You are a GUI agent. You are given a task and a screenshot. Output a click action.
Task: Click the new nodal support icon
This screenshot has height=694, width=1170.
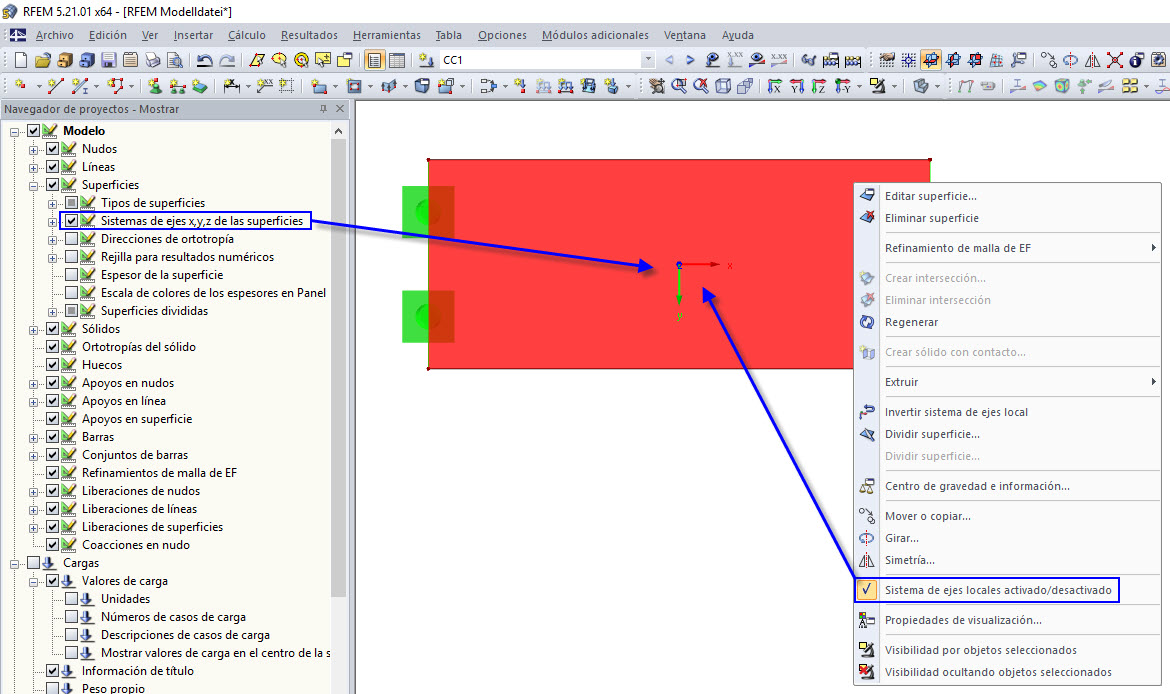[x=154, y=87]
